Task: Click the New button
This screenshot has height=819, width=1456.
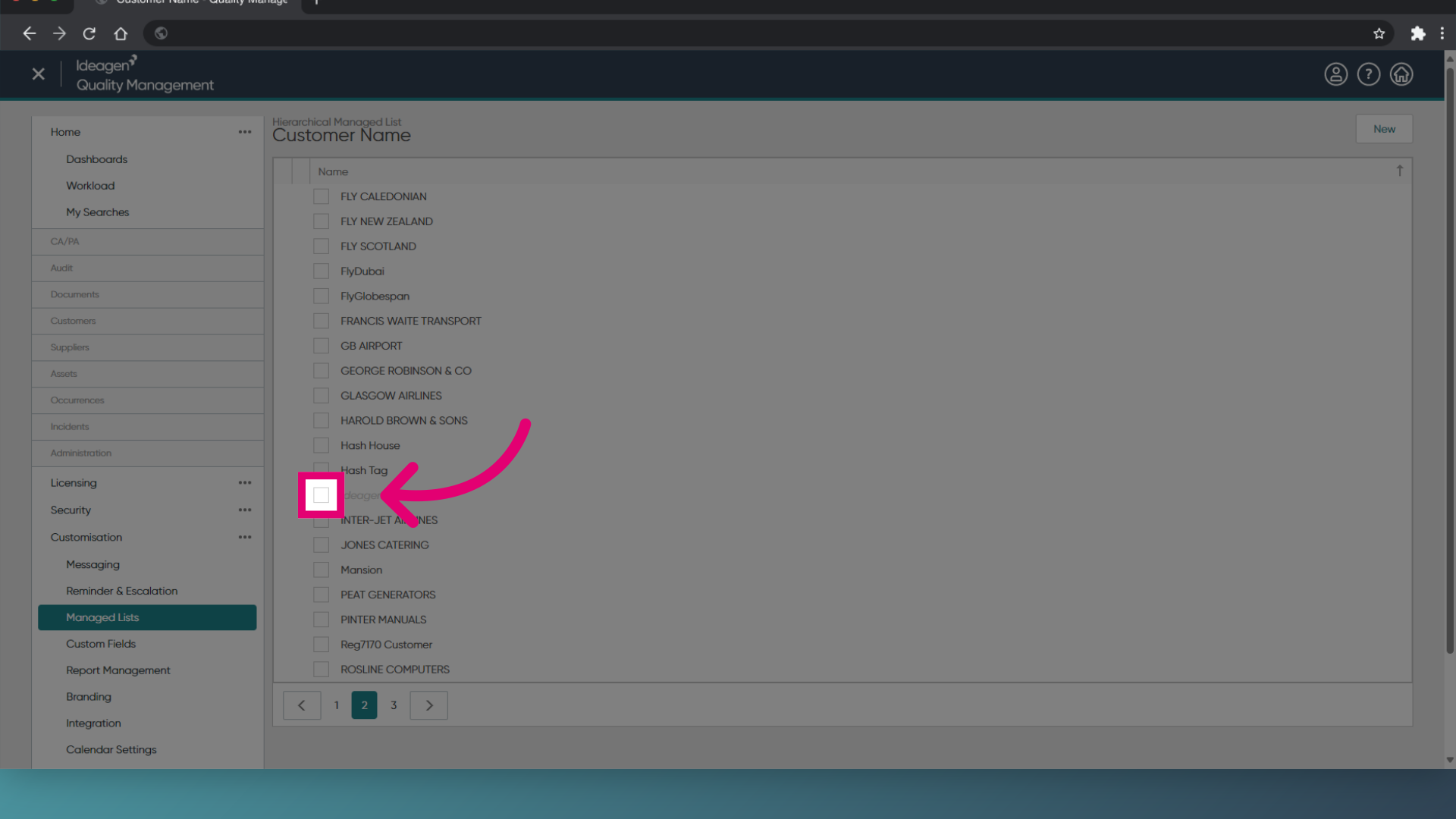Action: click(1384, 129)
